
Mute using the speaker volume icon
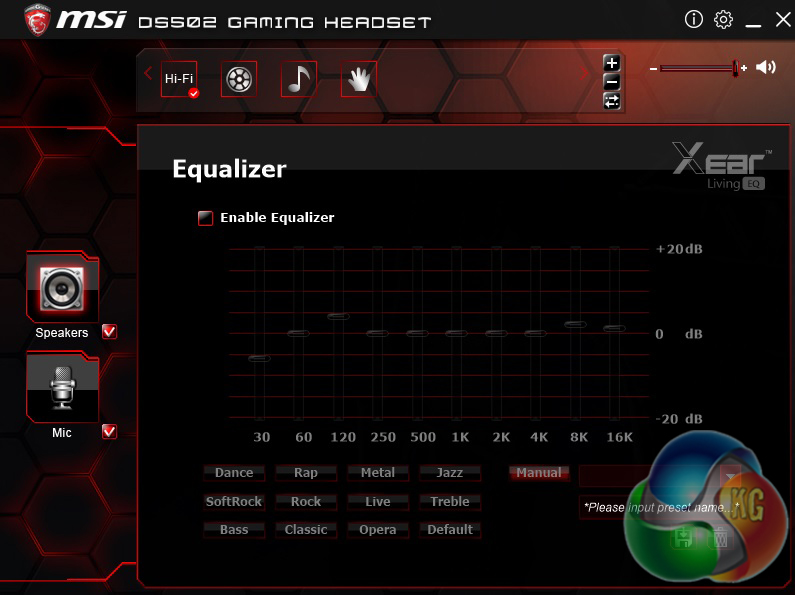click(x=766, y=67)
